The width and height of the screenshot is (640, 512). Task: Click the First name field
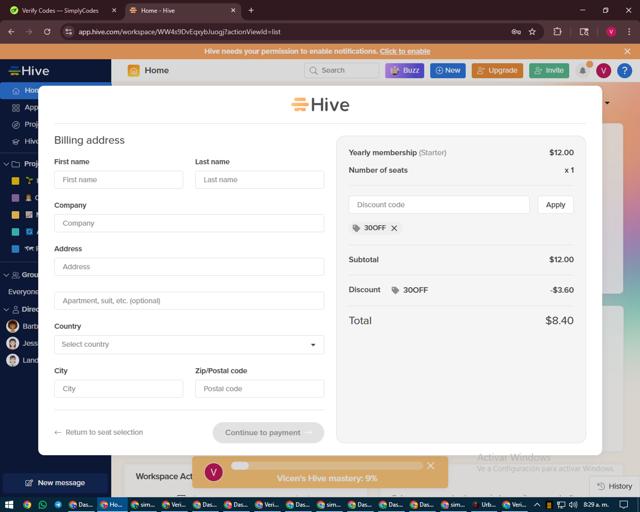[118, 180]
